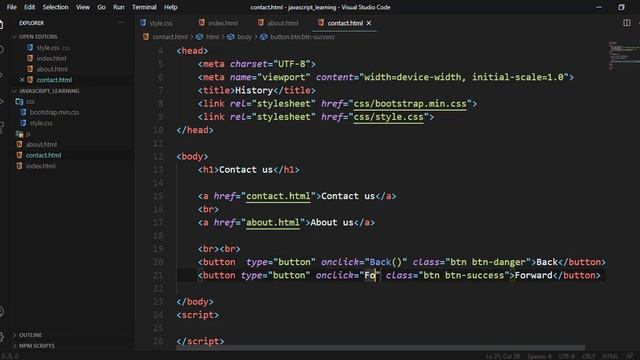Switch to the index.html tab
Image resolution: width=640 pixels, height=360 pixels.
coord(223,23)
